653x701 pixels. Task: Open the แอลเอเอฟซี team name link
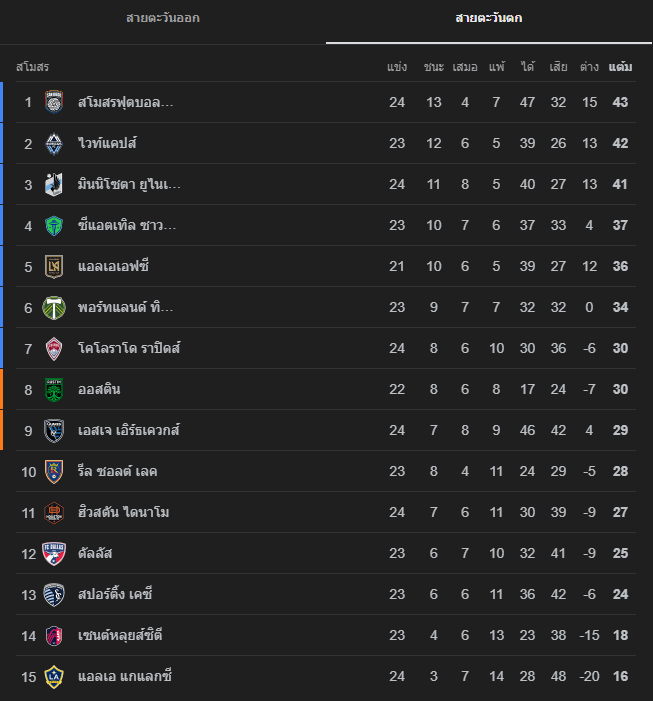113,266
